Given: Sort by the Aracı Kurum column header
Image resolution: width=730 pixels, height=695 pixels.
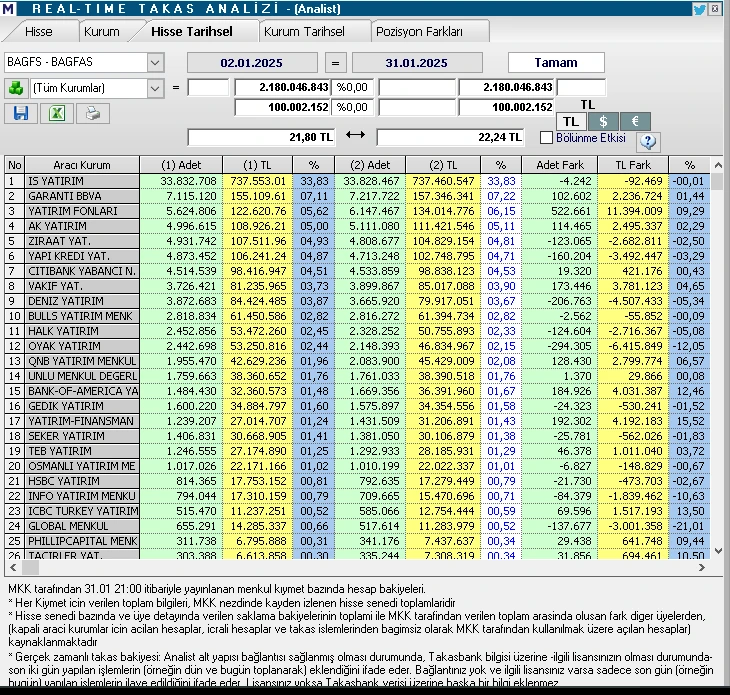Looking at the screenshot, I should pyautogui.click(x=82, y=165).
